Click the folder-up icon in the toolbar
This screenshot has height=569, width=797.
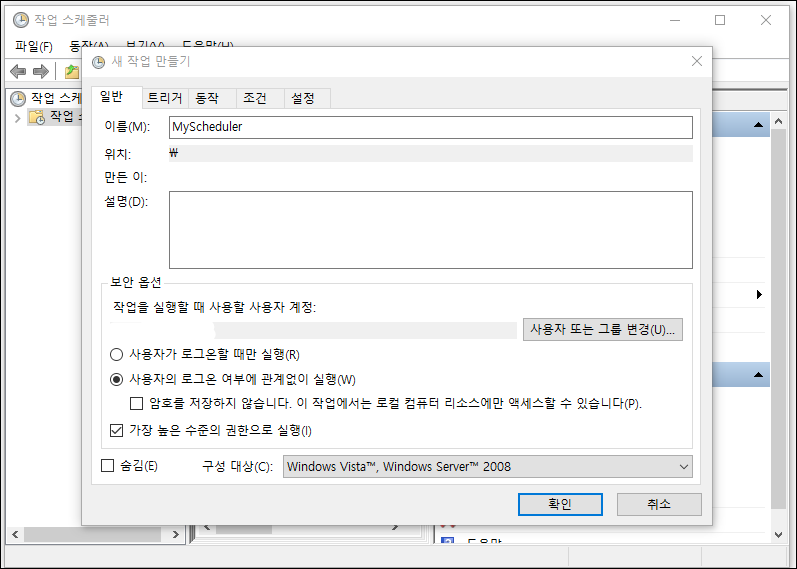[71, 72]
